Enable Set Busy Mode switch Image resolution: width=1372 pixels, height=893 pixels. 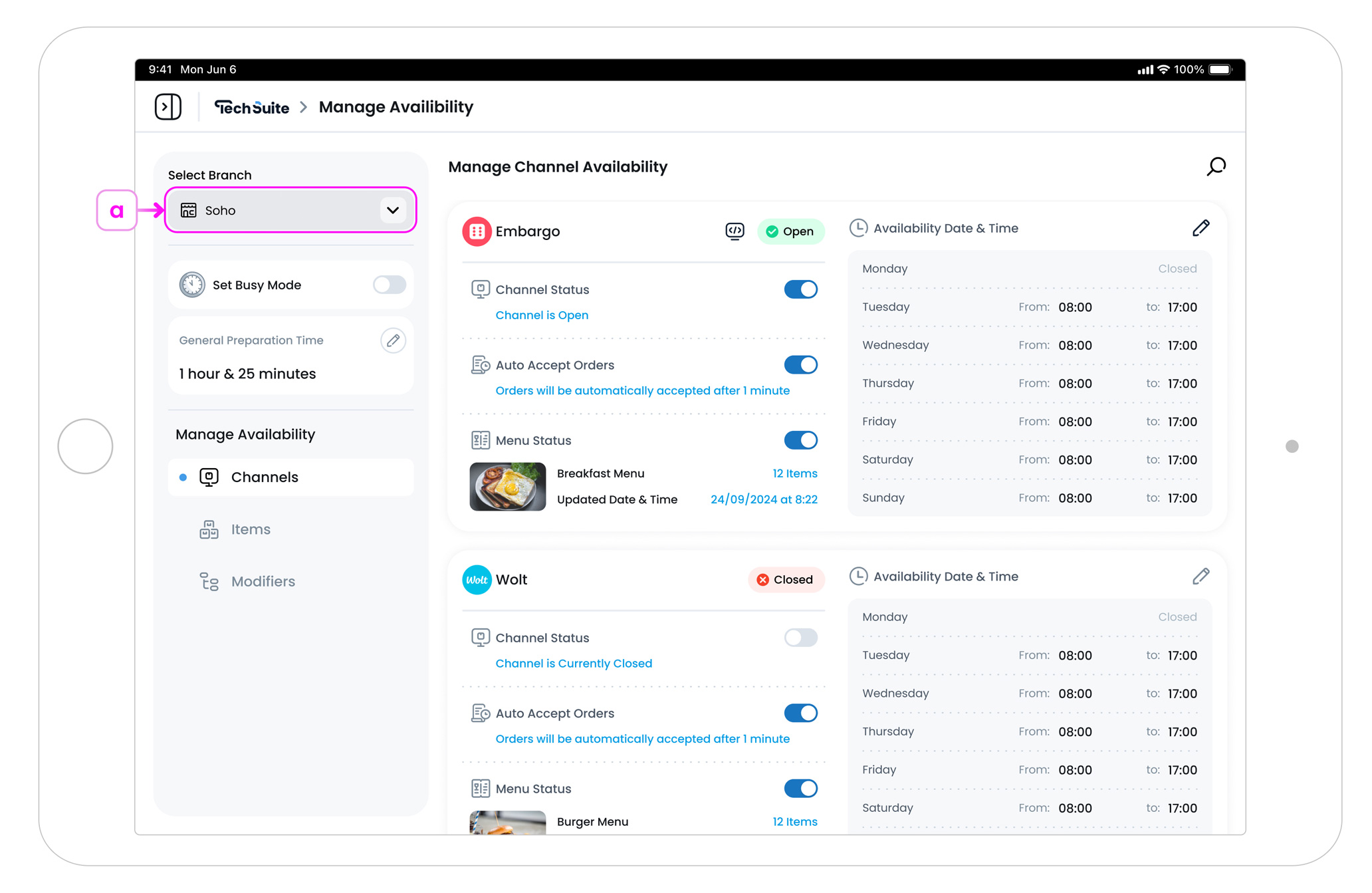(389, 285)
